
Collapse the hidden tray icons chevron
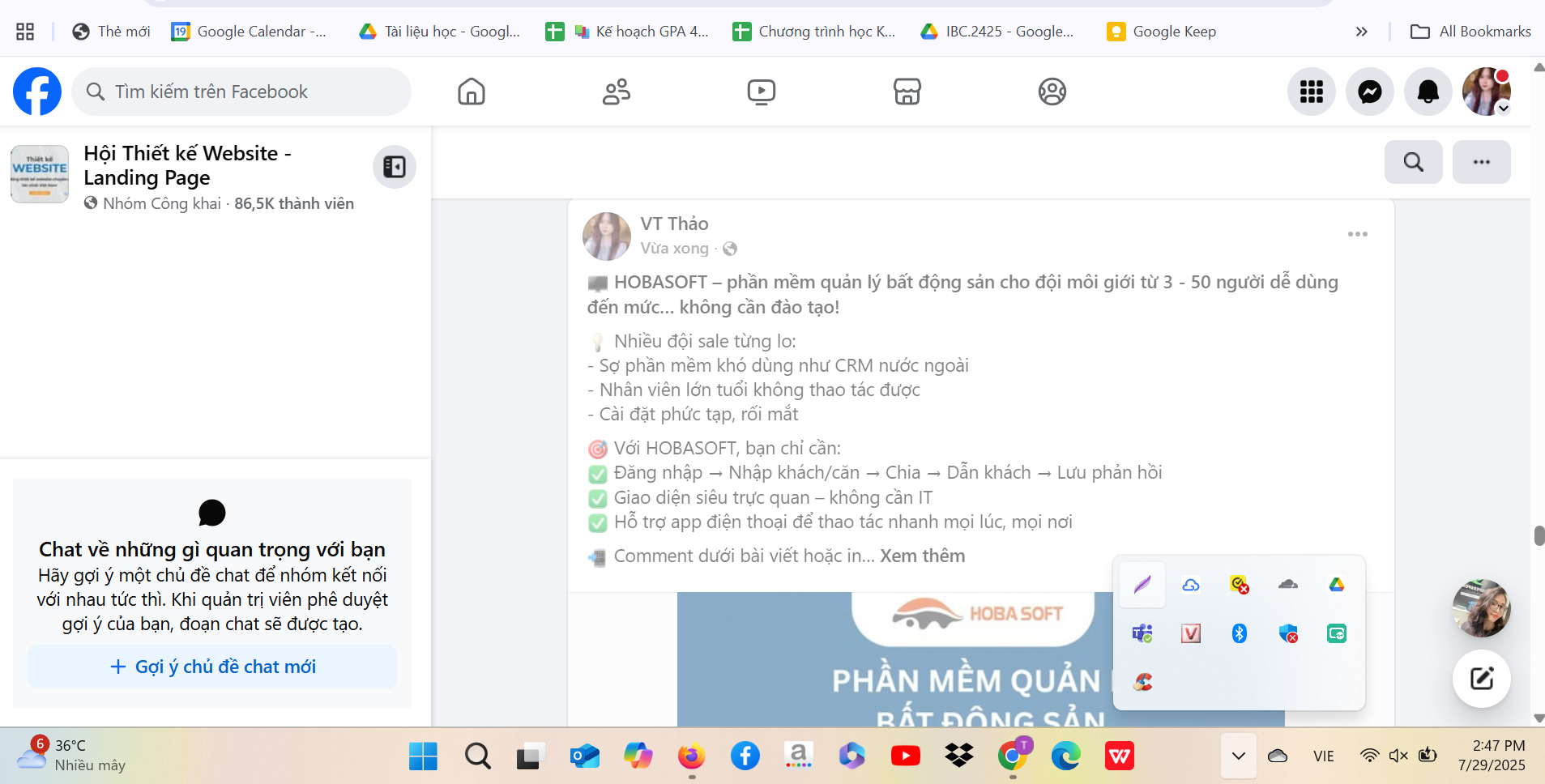tap(1238, 756)
